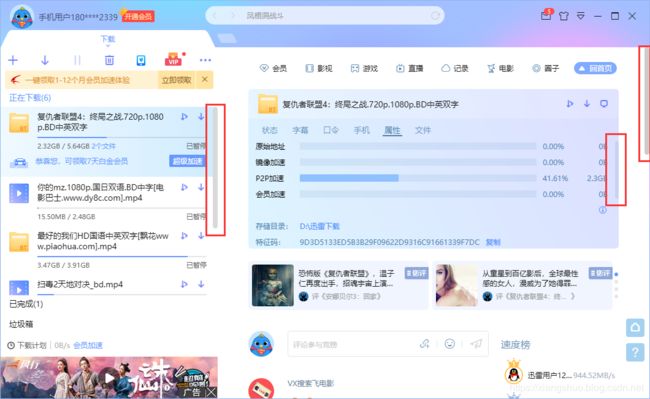650x399 pixels.
Task: Open the phone transfer icon in download toolbar
Action: coord(141,60)
